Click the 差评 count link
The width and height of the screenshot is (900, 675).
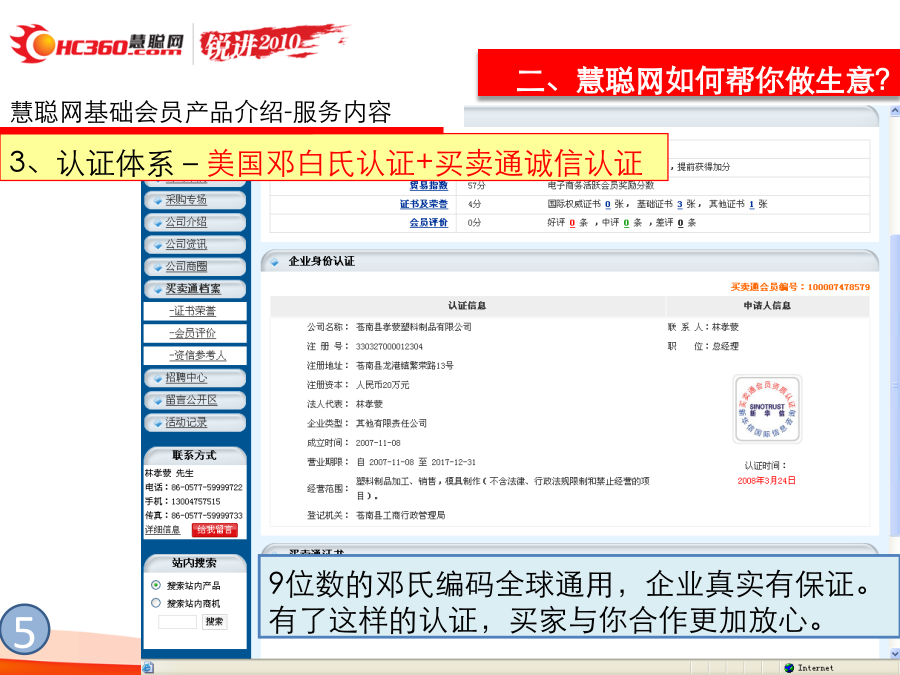(x=680, y=223)
